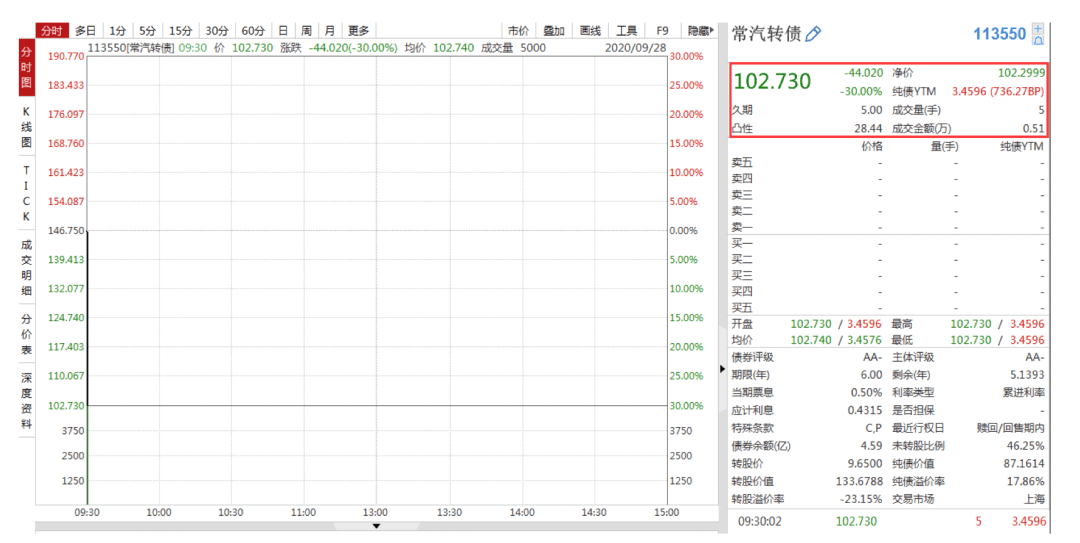The width and height of the screenshot is (1080, 543).
Task: Open the 工具 menu
Action: (x=626, y=30)
